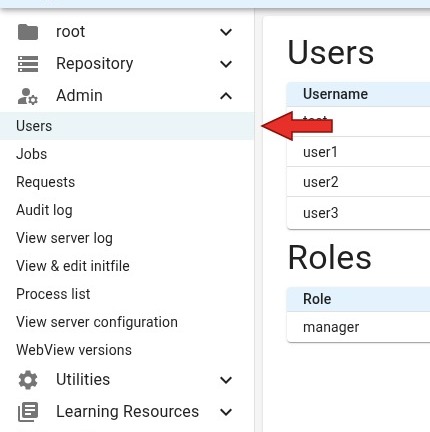The height and width of the screenshot is (432, 430).
Task: Select the user2 row
Action: (x=358, y=182)
